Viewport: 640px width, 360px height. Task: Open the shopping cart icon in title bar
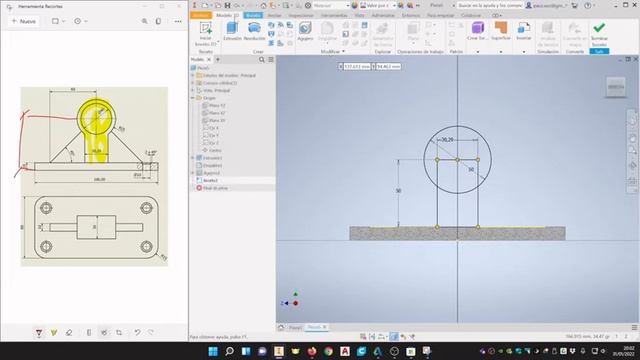(x=575, y=6)
